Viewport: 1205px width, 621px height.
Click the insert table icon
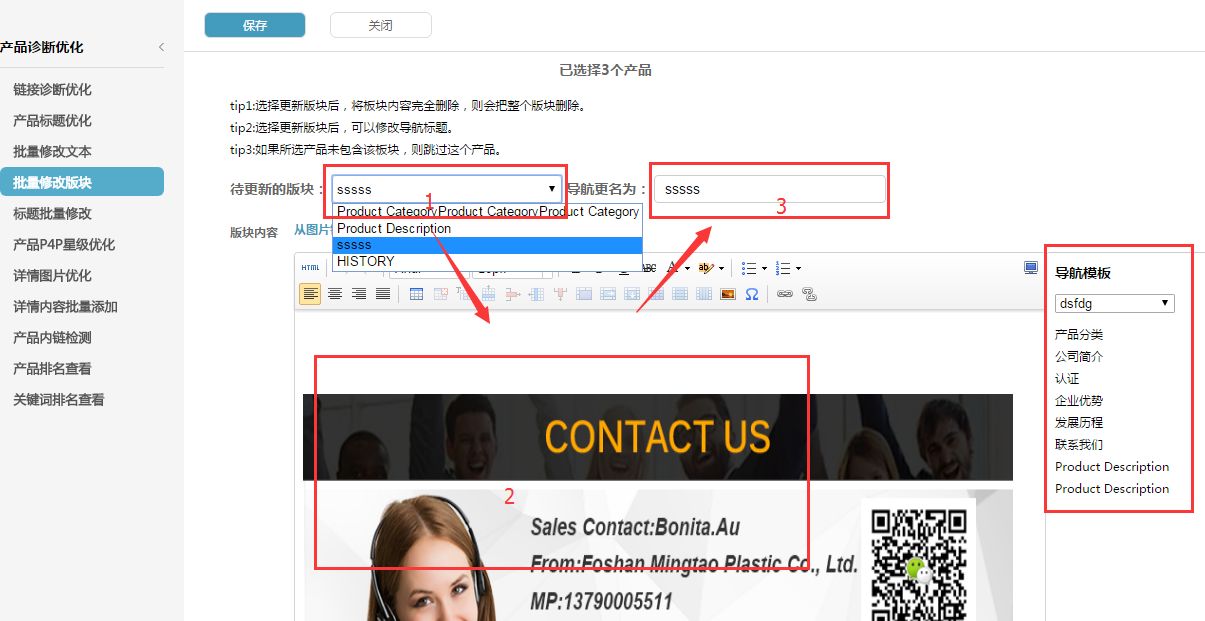416,294
